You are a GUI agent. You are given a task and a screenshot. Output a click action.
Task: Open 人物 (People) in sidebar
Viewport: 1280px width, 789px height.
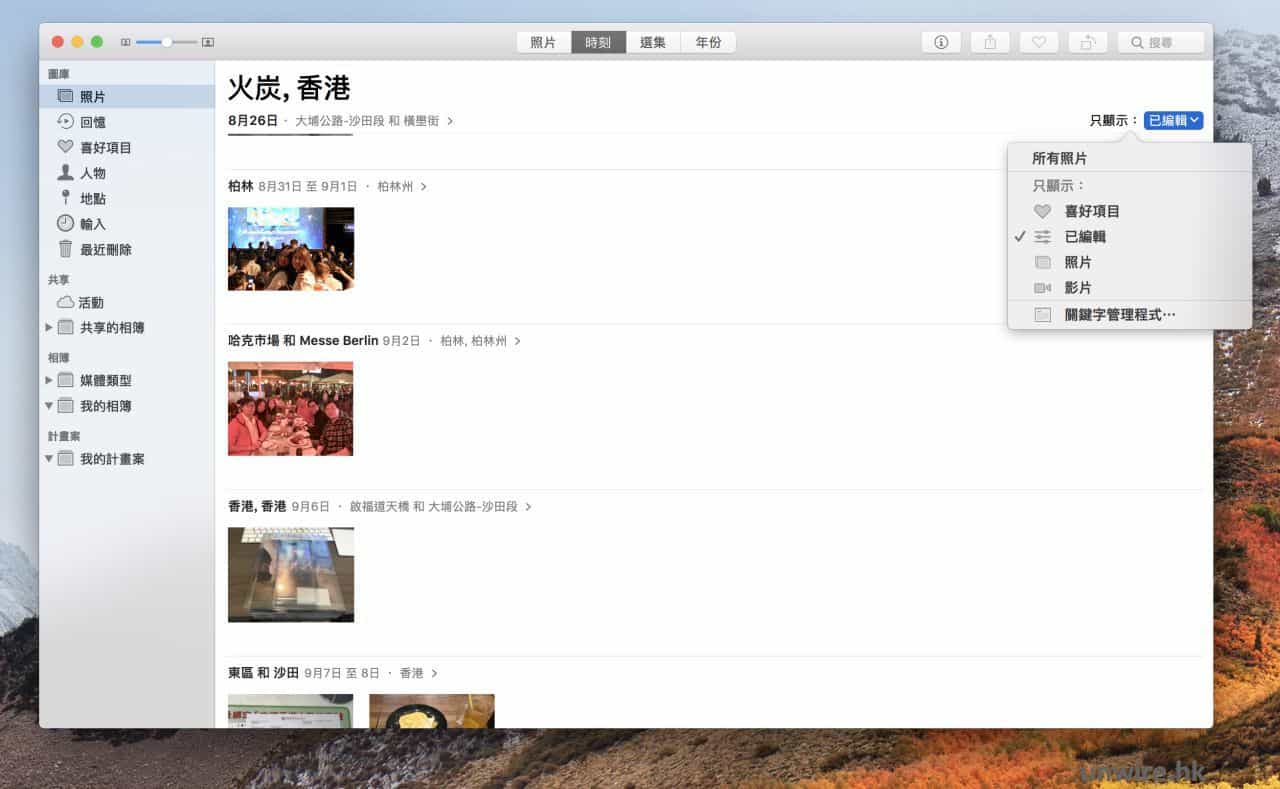tap(92, 173)
